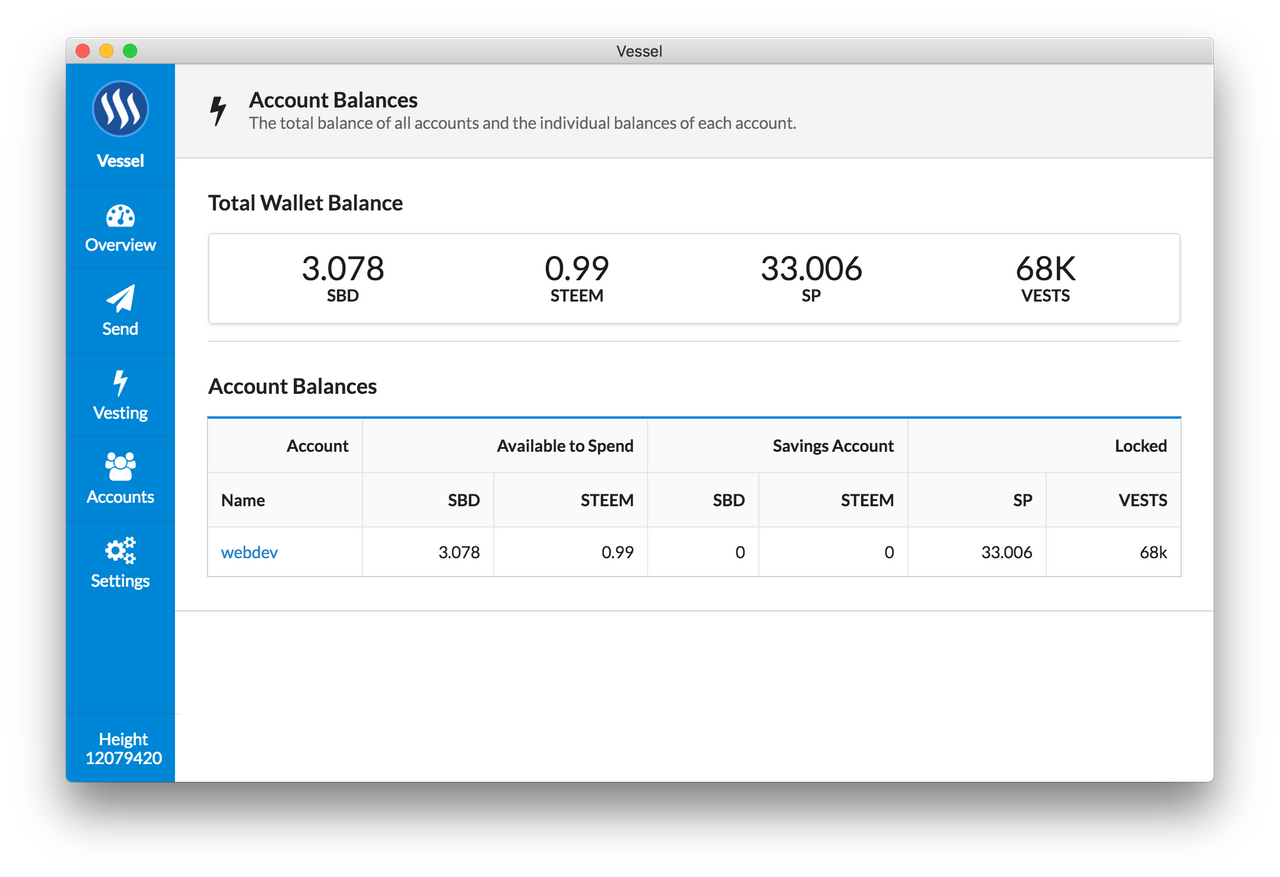The width and height of the screenshot is (1280, 877).
Task: Click webdev's 0.99 STEEM cell
Action: pyautogui.click(x=571, y=552)
